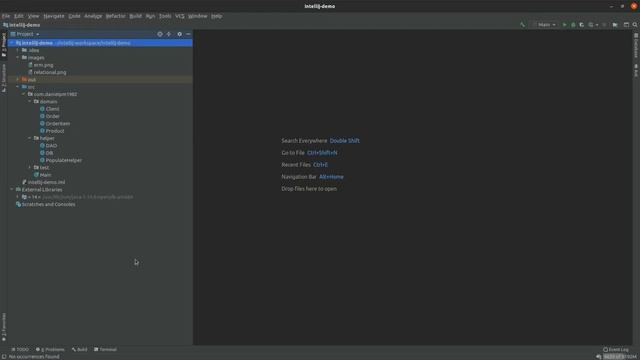640x360 pixels.
Task: Open the Analyze menu
Action: pyautogui.click(x=93, y=16)
